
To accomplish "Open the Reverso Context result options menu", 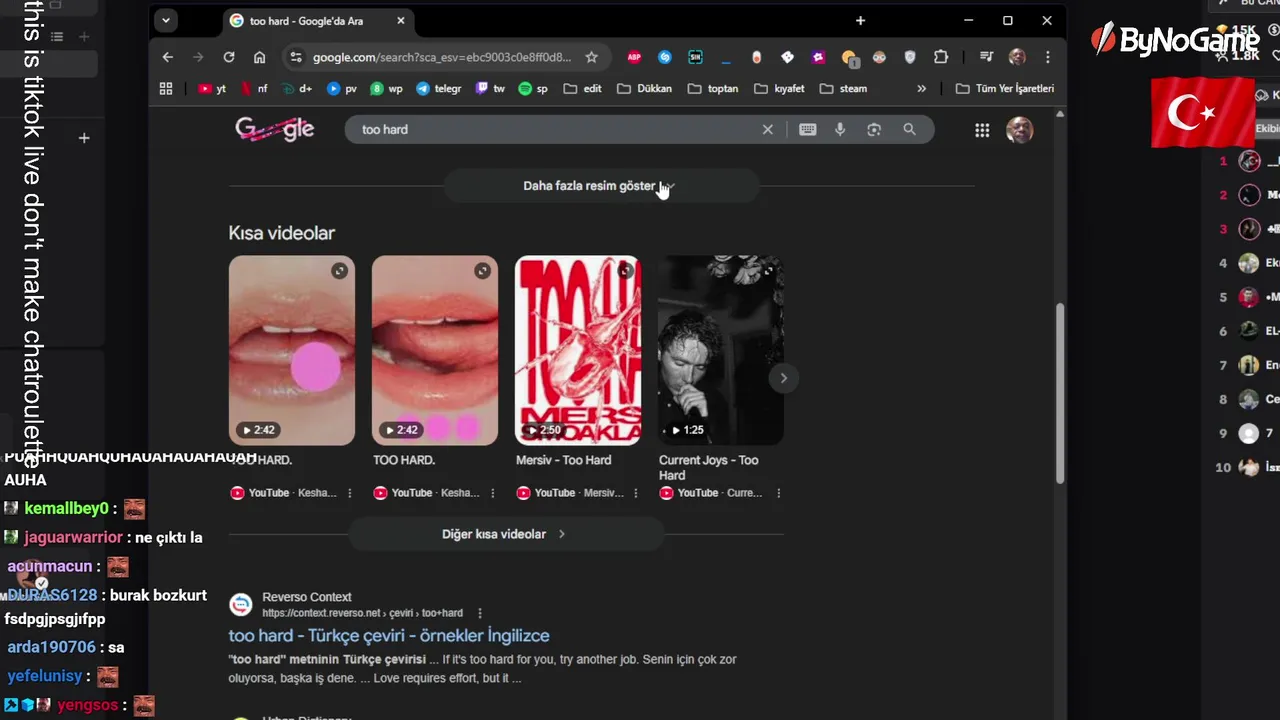I will tap(480, 613).
